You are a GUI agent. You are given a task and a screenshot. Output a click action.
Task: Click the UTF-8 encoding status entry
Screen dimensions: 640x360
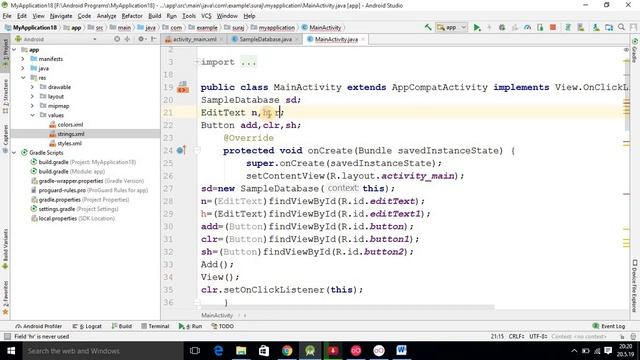[538, 336]
